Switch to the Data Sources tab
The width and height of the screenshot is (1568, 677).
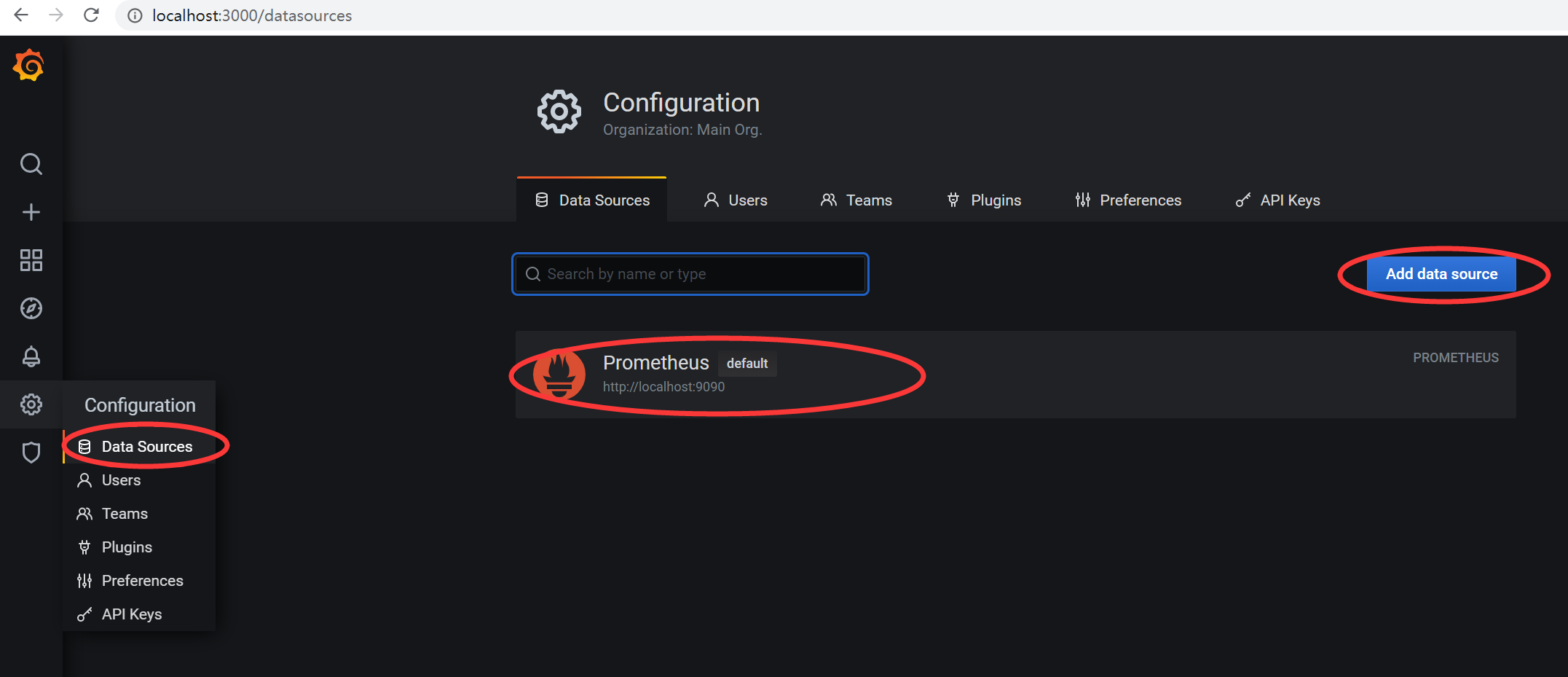click(591, 200)
